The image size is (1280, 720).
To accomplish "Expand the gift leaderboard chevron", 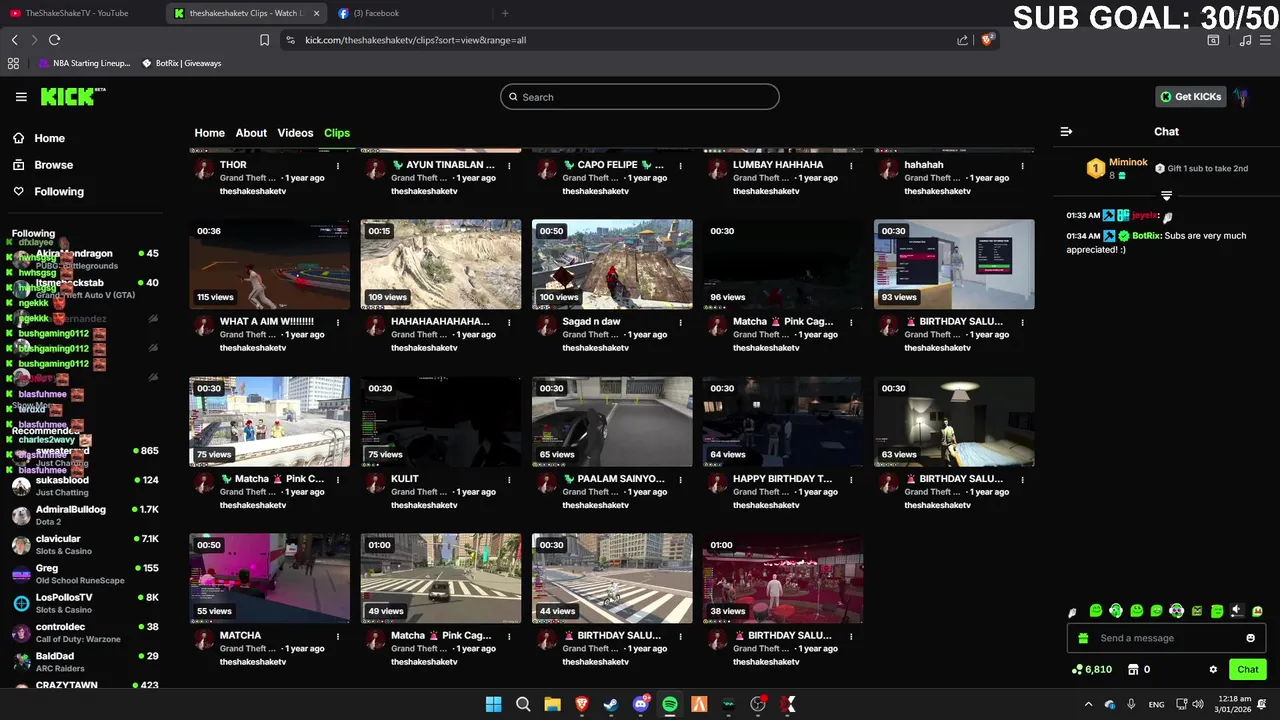I will coord(1166,195).
